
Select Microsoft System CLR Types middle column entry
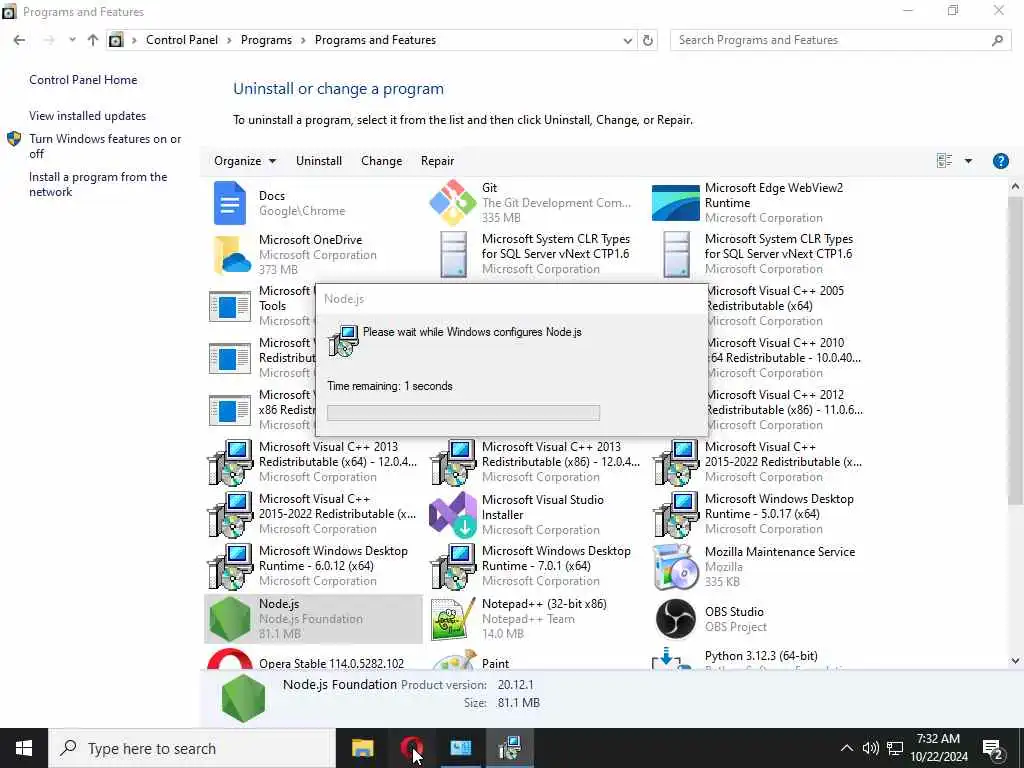(536, 254)
